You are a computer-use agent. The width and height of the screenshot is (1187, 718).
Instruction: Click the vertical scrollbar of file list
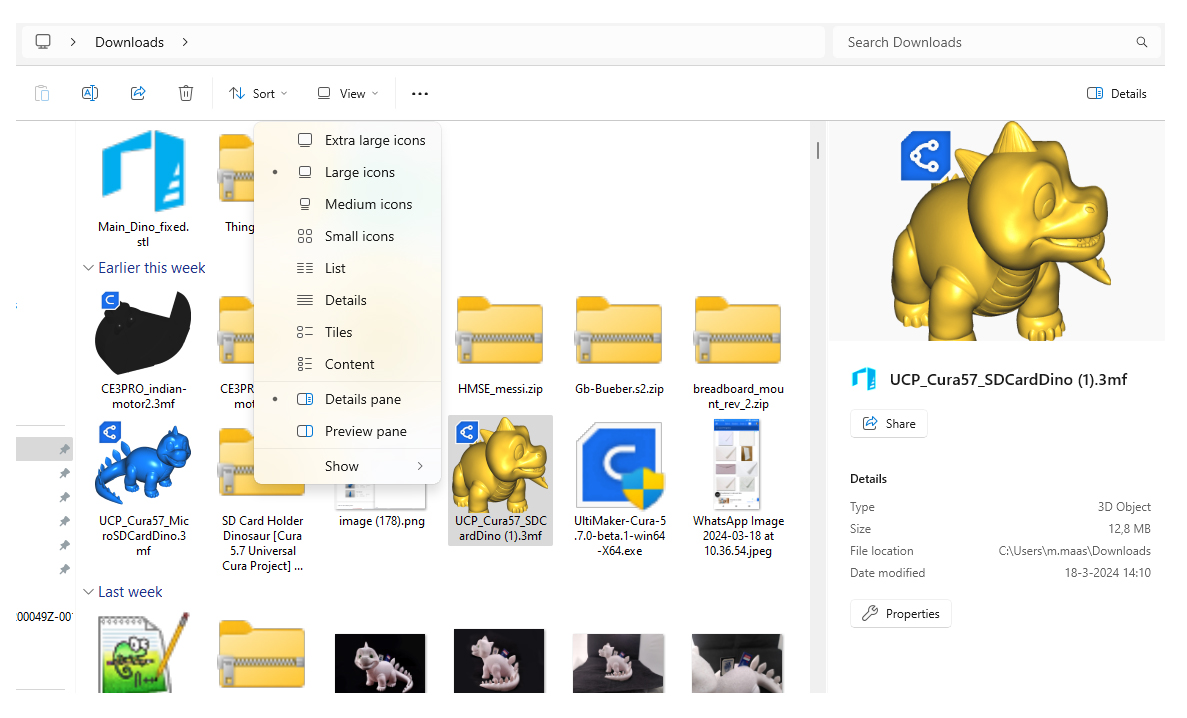[x=818, y=150]
